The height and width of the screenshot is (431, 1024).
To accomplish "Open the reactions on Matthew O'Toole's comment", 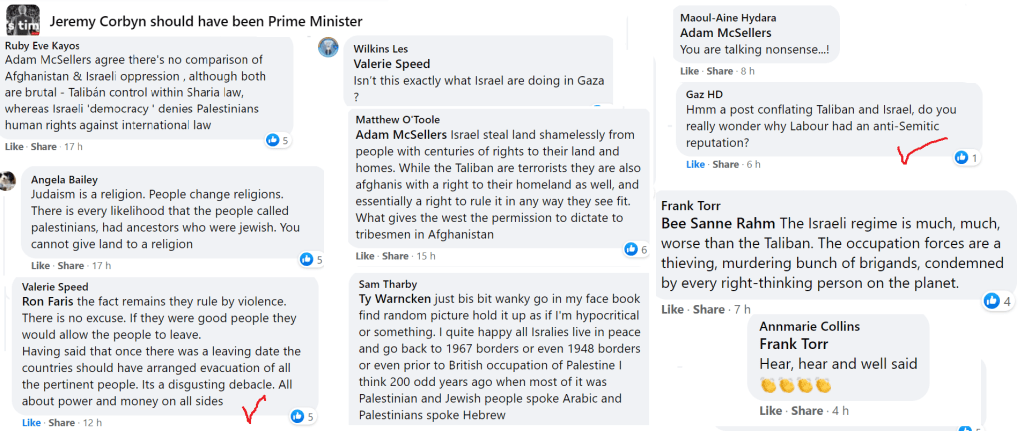I will click(631, 249).
